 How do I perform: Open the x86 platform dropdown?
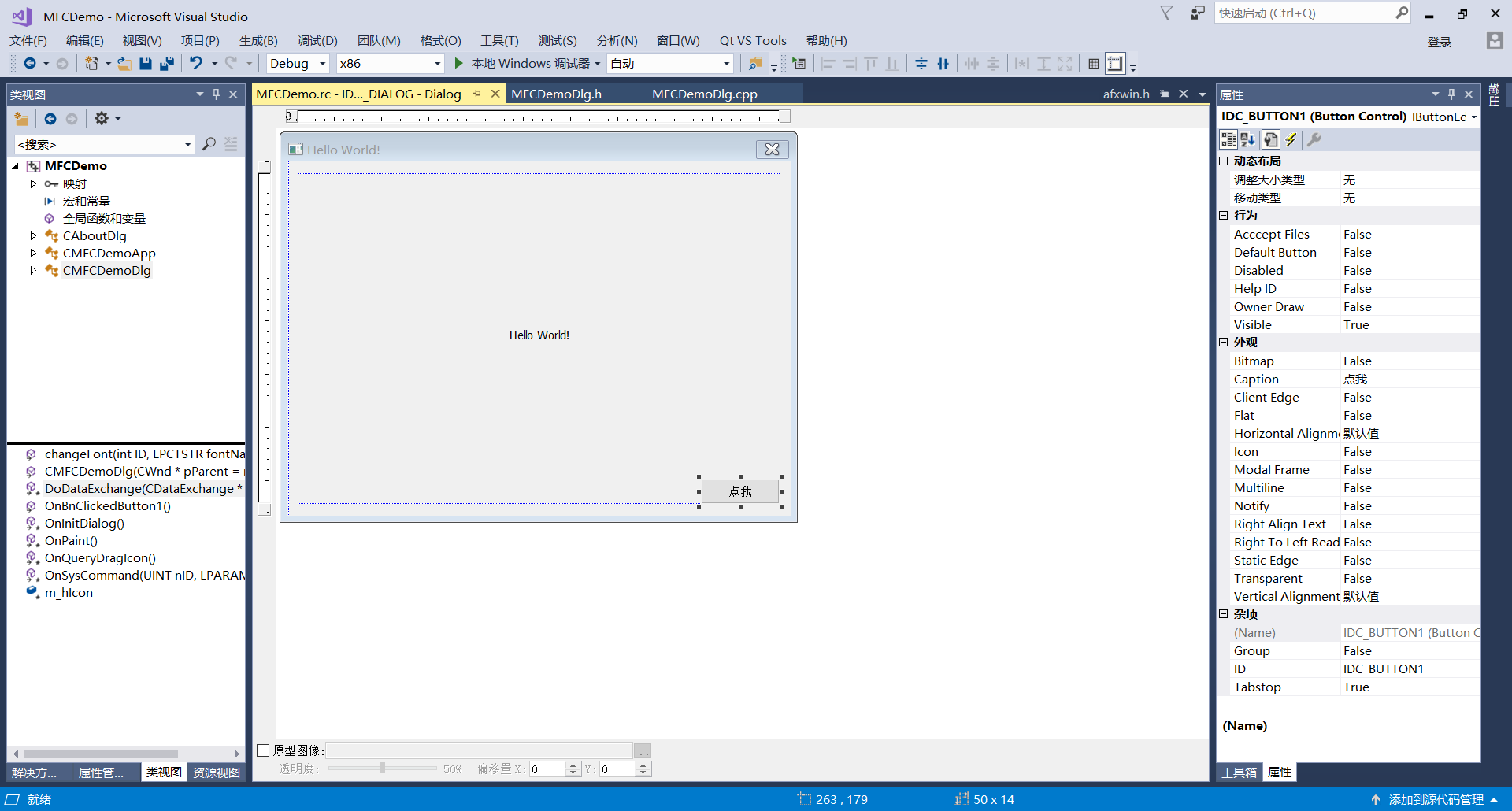click(x=437, y=64)
